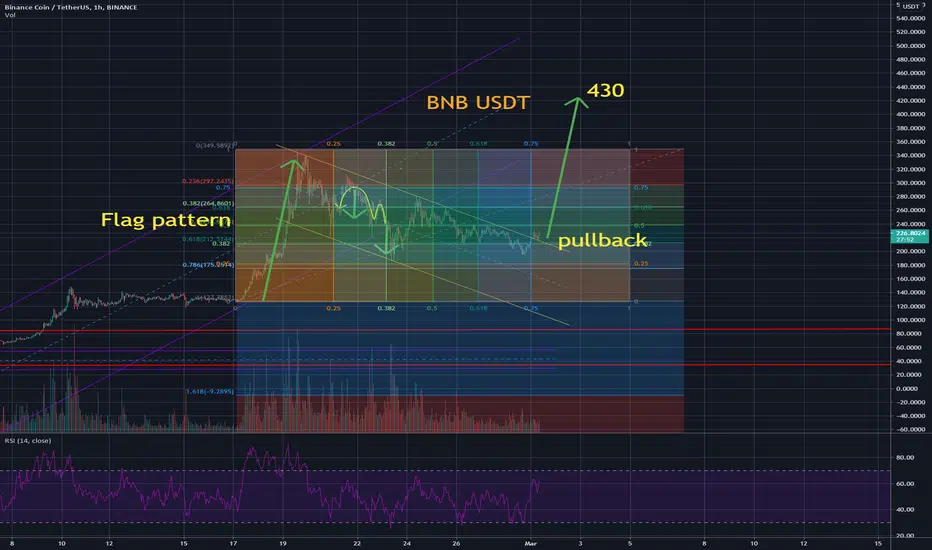Viewport: 932px width, 550px height.
Task: Click the Fibonacci label 1.618(-9.2895)
Action: tap(210, 391)
